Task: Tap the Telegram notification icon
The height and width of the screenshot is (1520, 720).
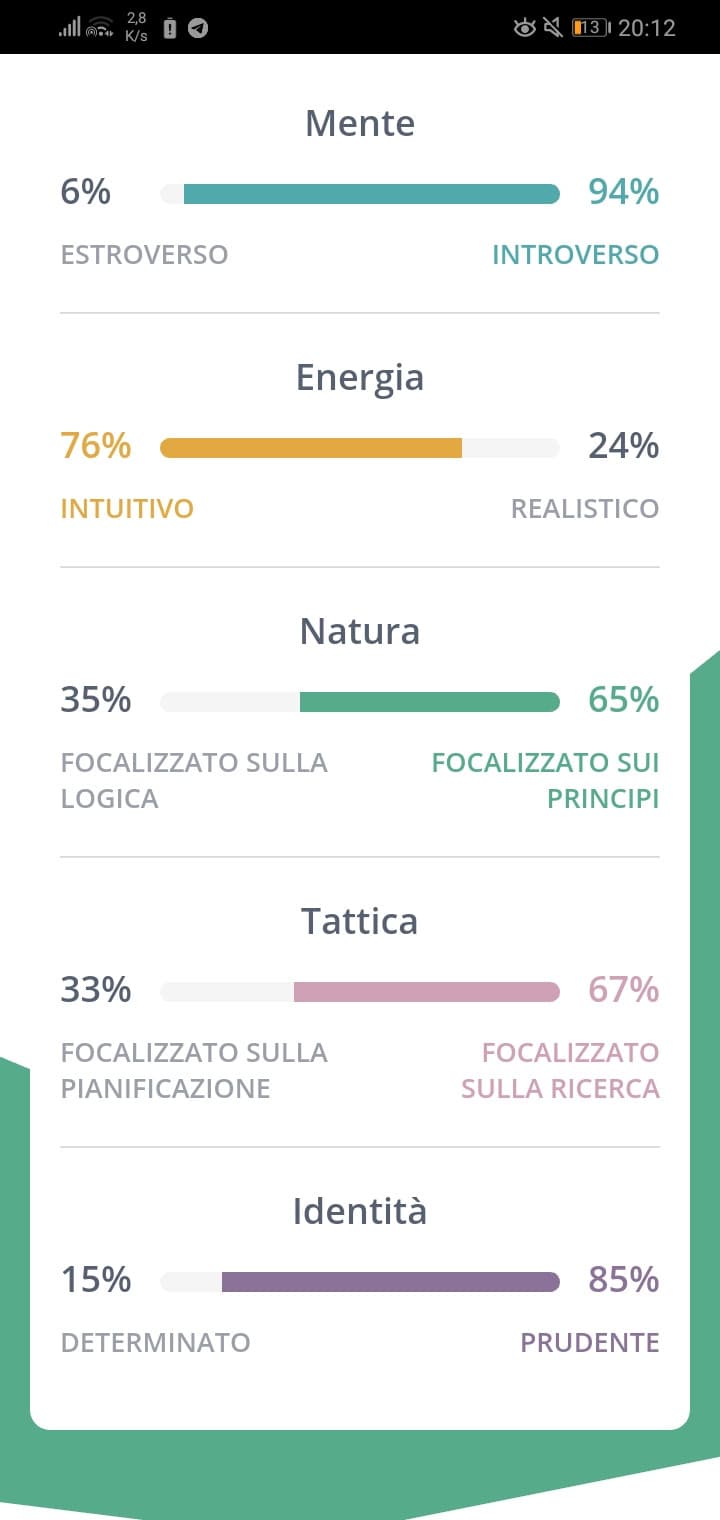Action: point(198,28)
